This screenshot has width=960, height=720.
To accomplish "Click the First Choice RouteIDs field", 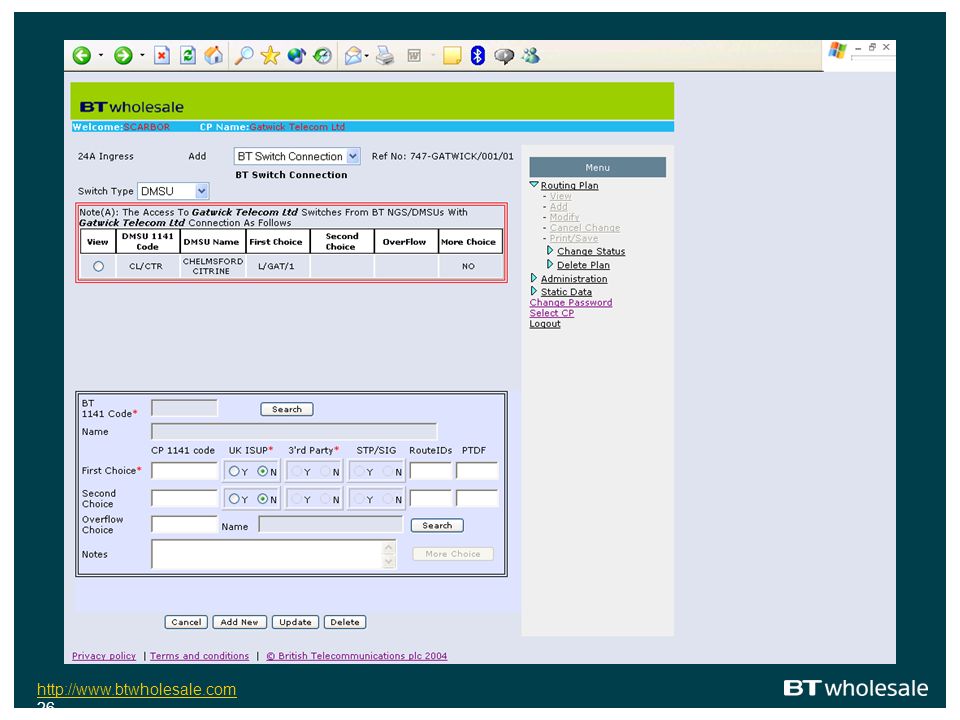I will click(x=430, y=471).
